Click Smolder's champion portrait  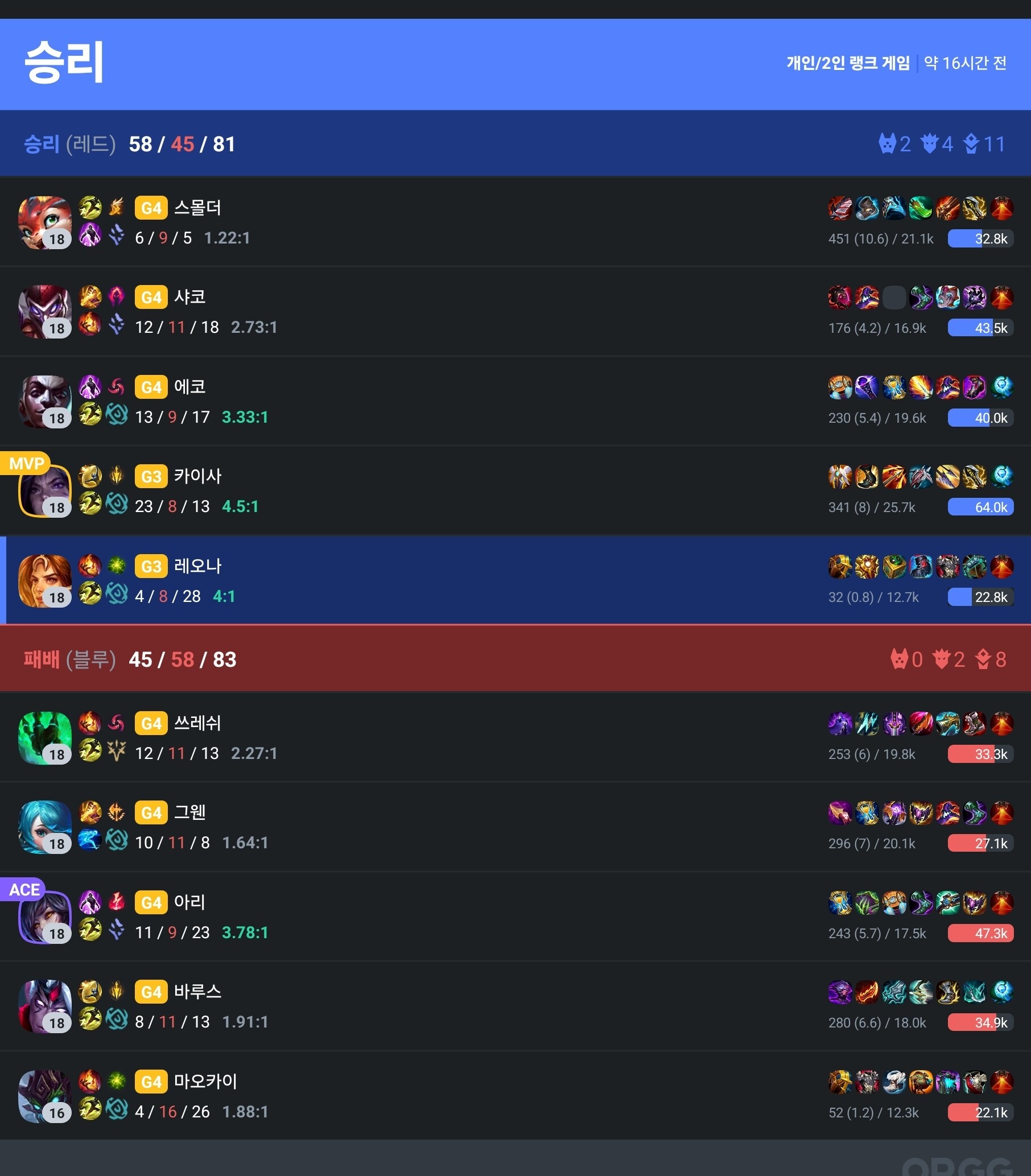click(45, 222)
